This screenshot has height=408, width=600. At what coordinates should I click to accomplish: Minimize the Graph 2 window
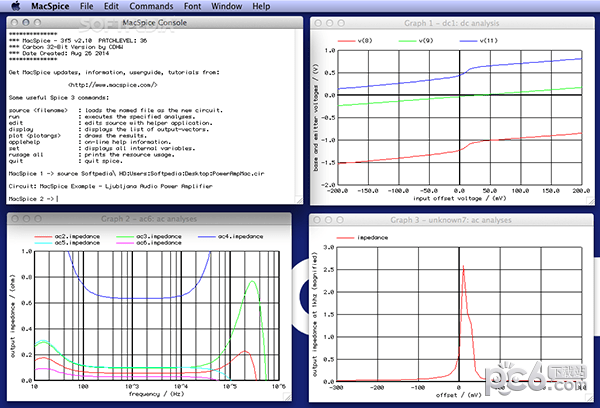[x=26, y=219]
